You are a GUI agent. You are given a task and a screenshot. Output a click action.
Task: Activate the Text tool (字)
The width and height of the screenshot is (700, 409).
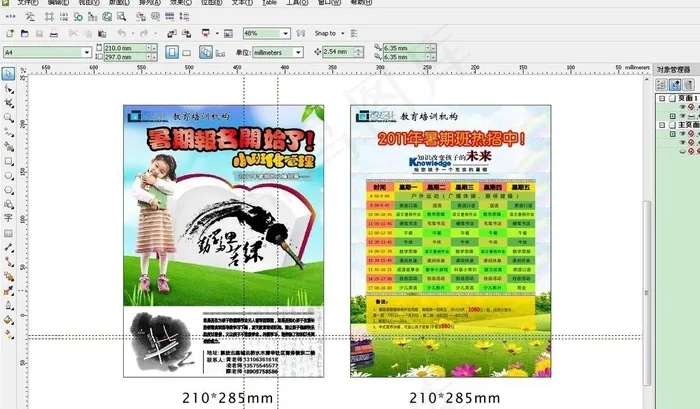8,217
